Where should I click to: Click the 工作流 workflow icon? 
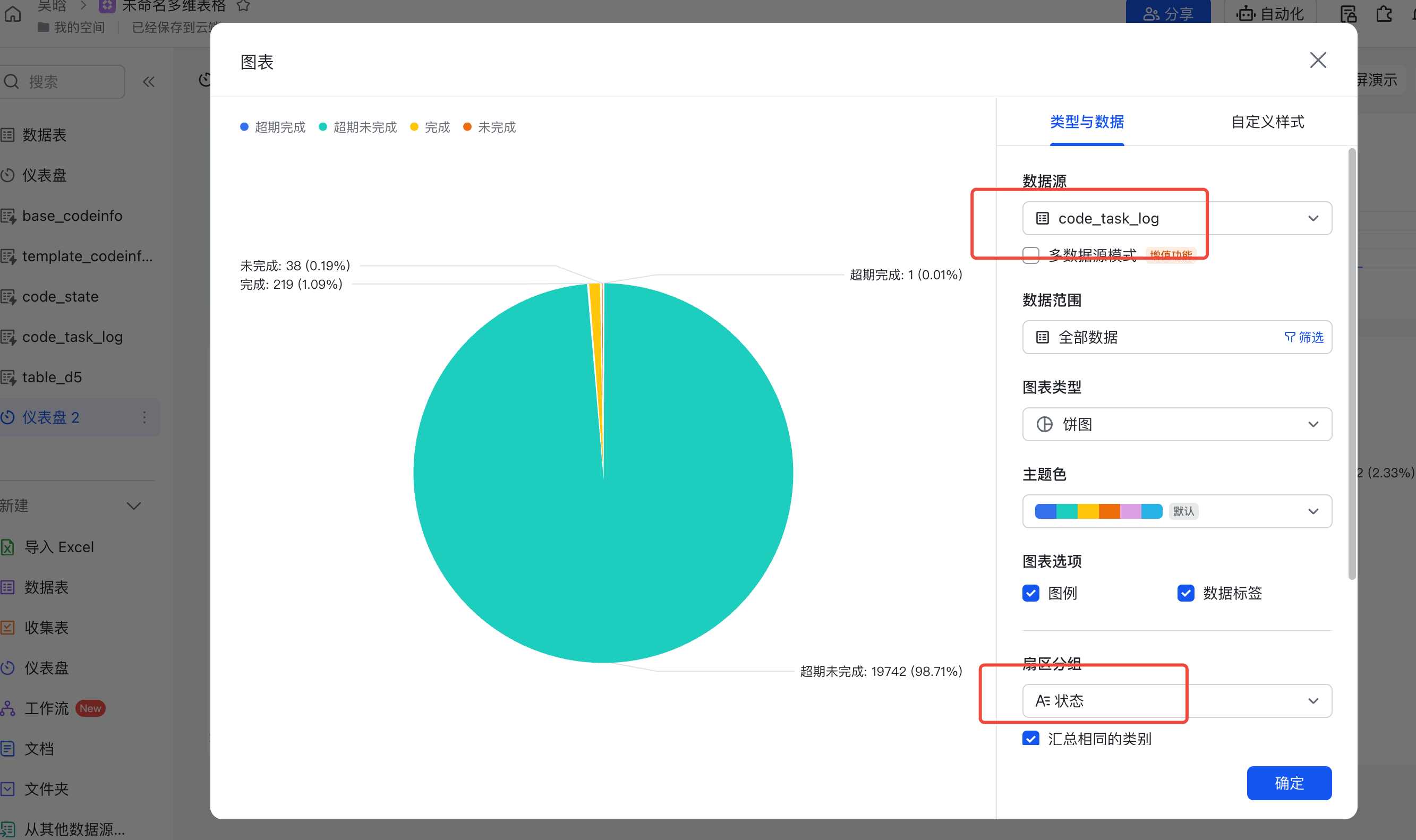7,708
